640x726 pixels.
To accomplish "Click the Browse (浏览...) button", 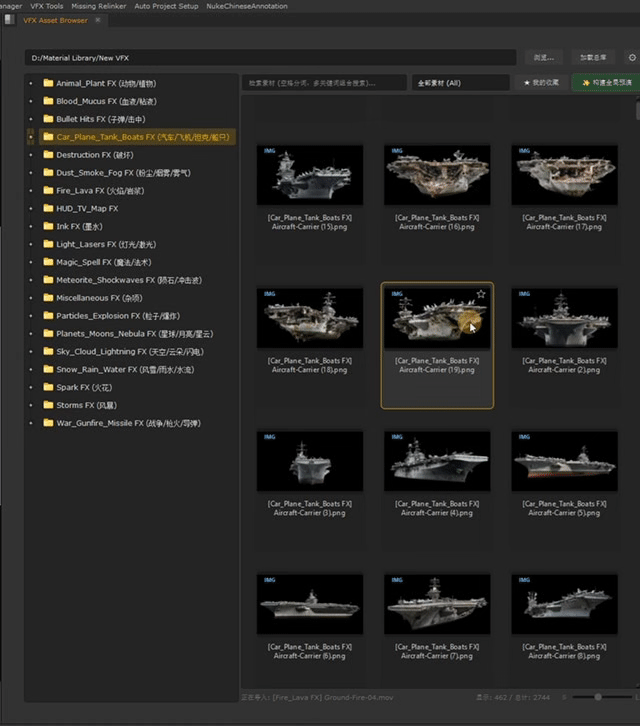I will (544, 57).
